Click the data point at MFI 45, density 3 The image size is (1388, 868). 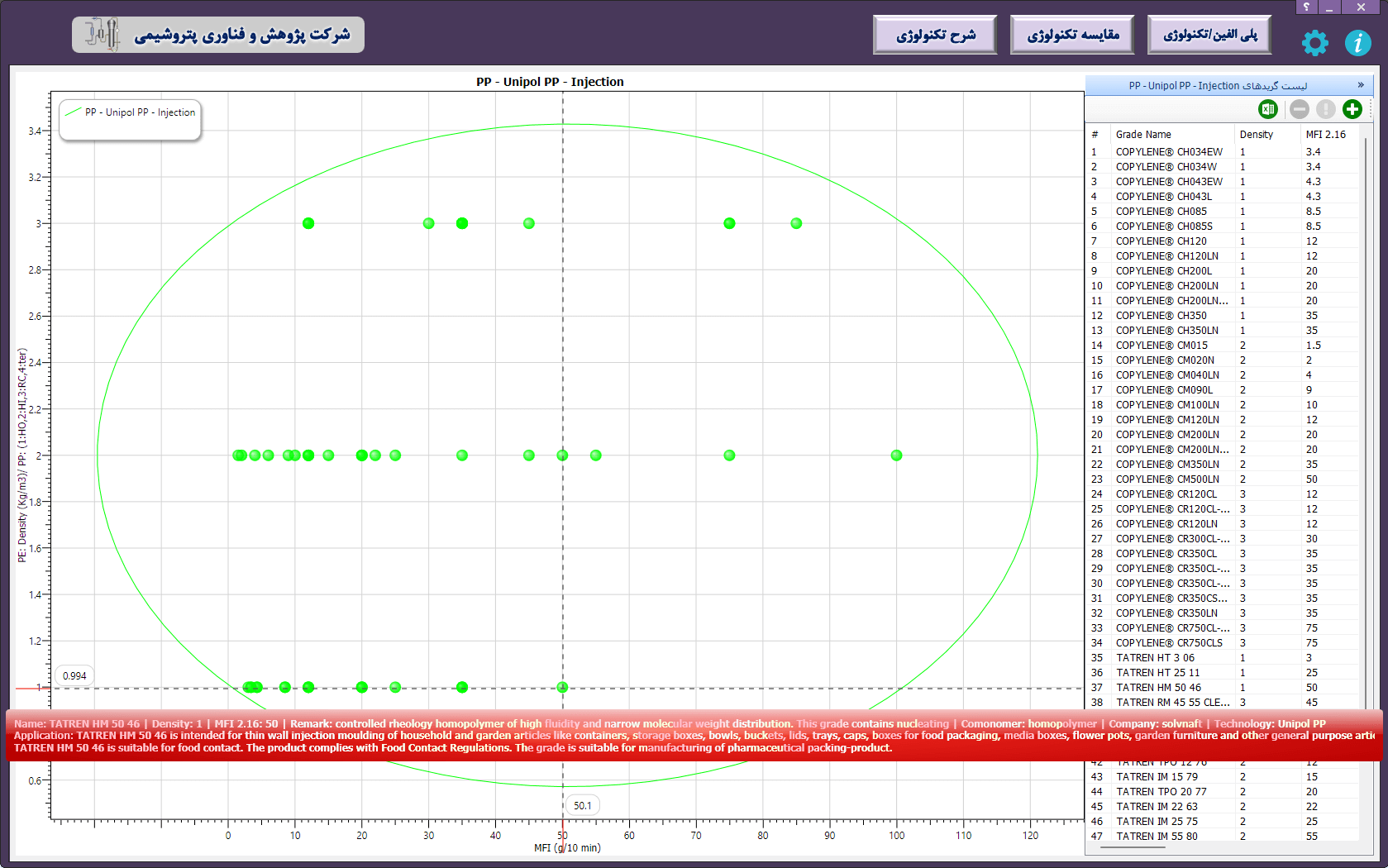coord(529,223)
